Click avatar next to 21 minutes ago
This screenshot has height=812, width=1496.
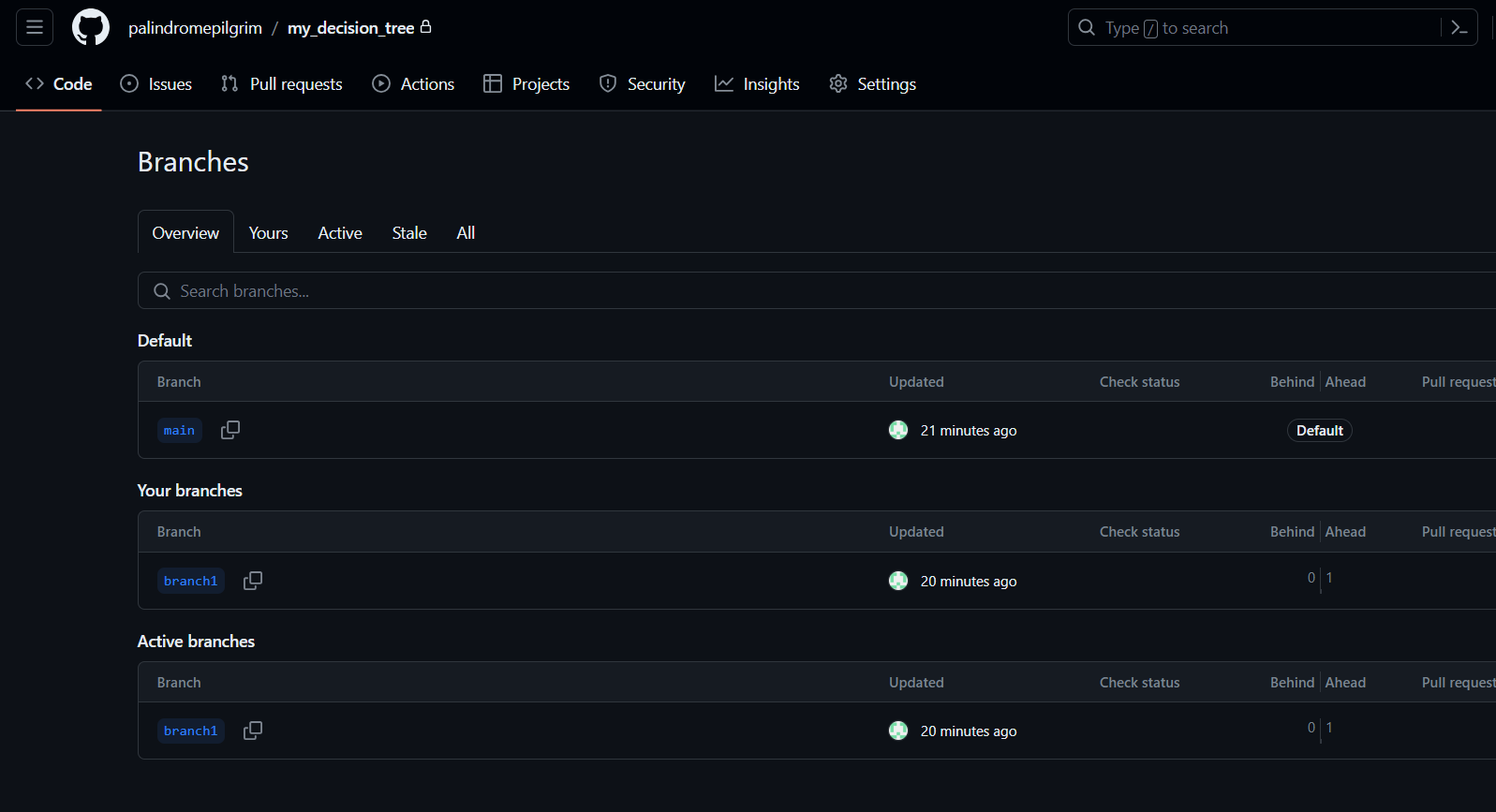(x=898, y=430)
